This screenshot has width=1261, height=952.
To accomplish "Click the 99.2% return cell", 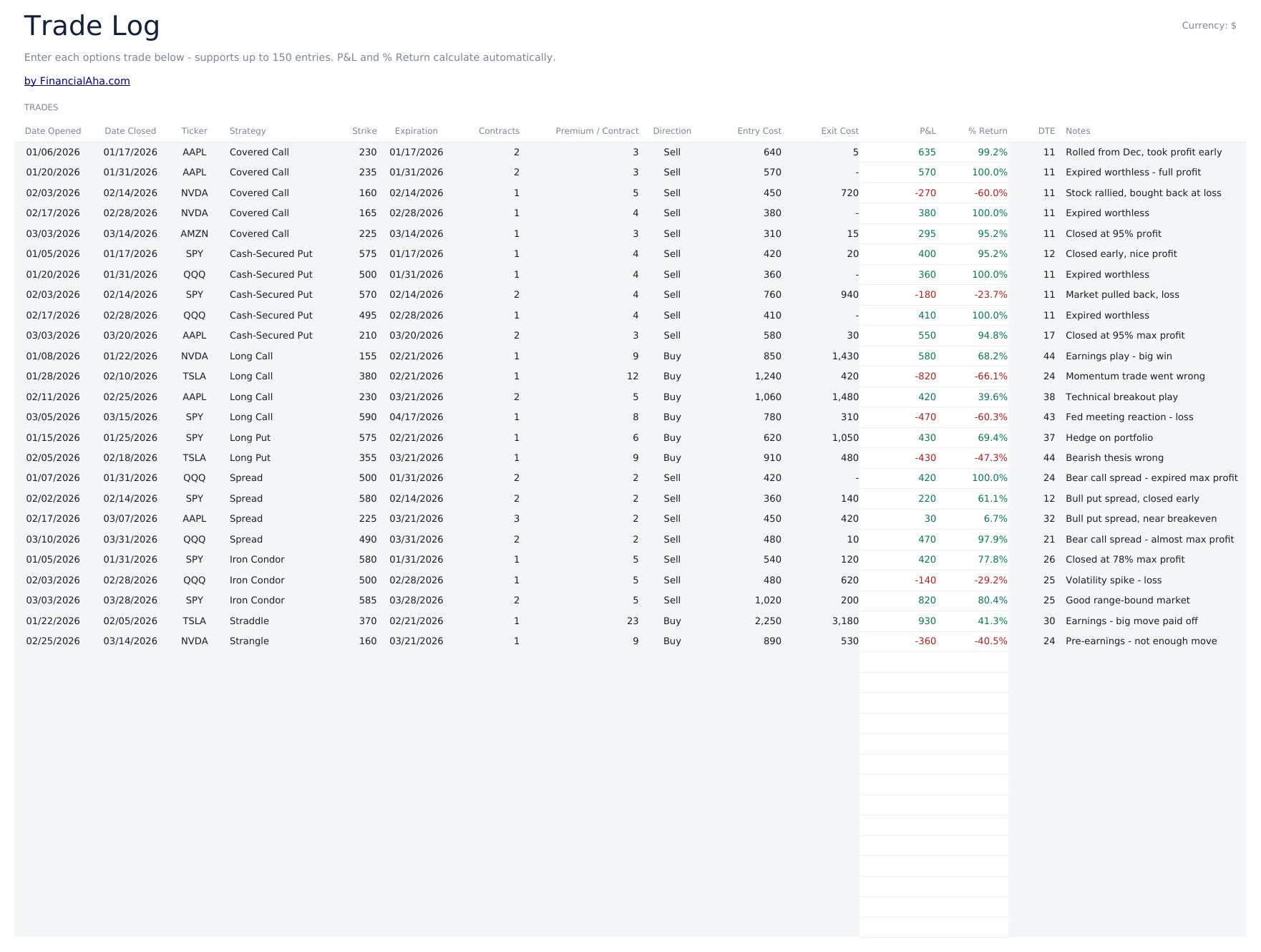I will click(993, 152).
